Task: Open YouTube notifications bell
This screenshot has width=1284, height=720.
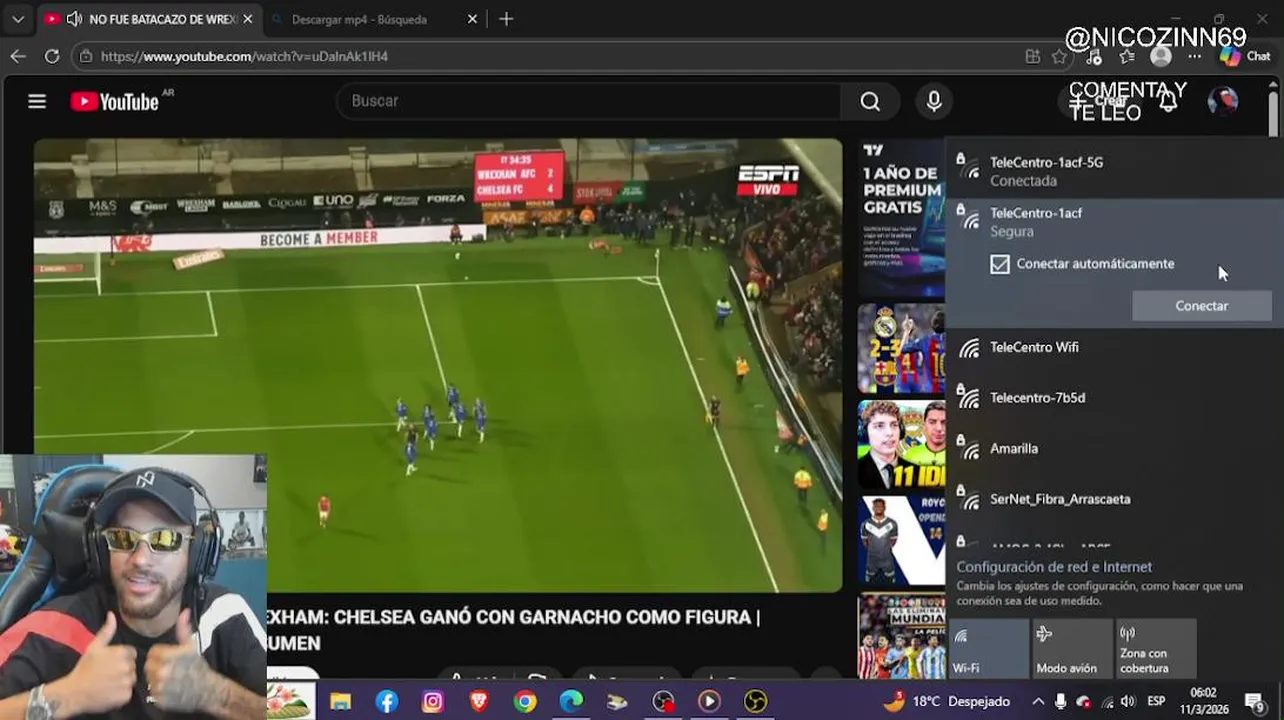Action: 1167,101
